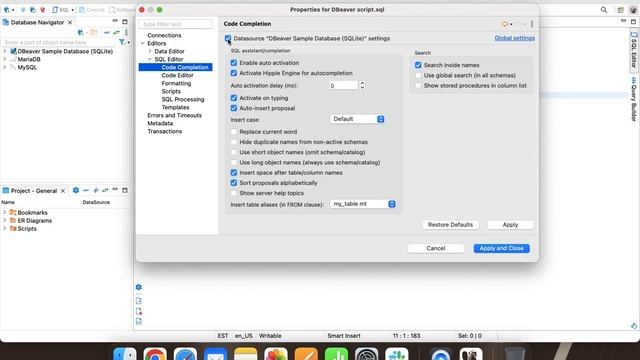This screenshot has width=640, height=360.
Task: Expand the MariaDB connection node
Action: pyautogui.click(x=4, y=59)
